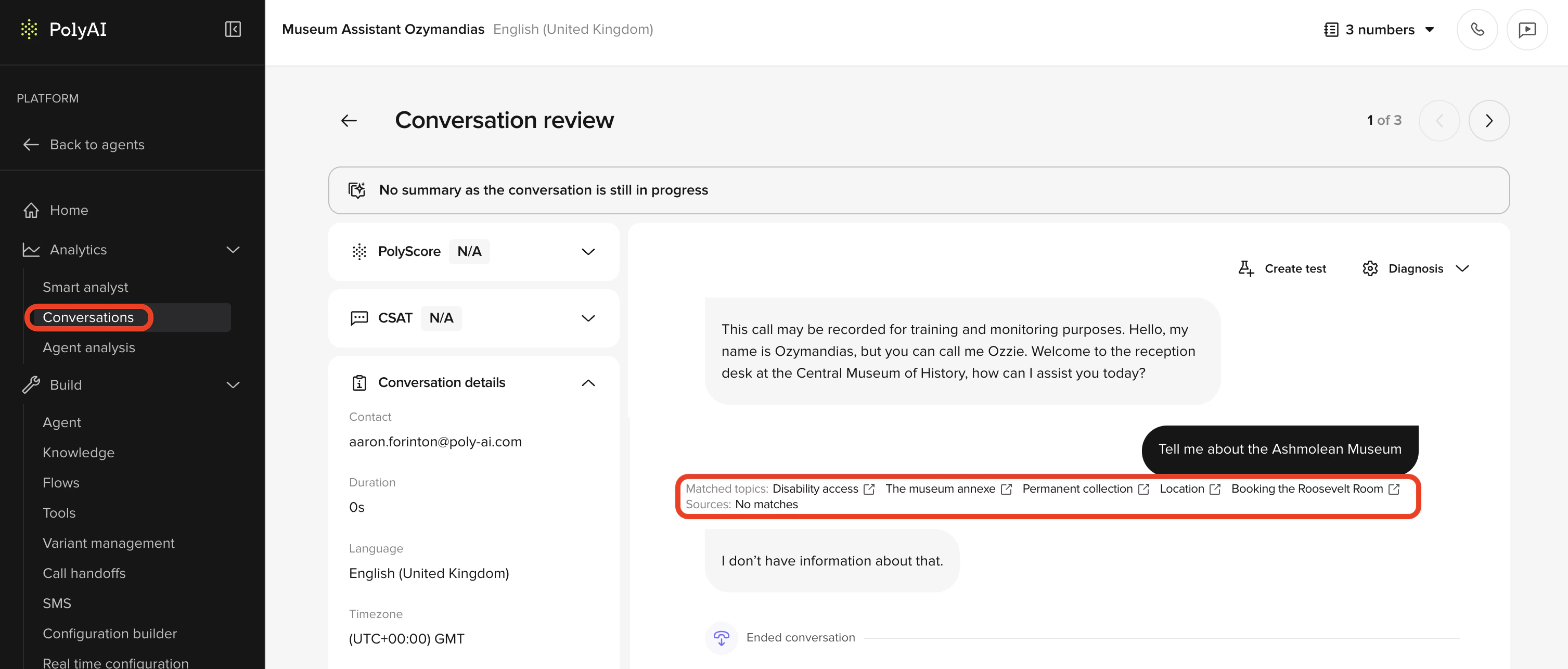Select Conversations in the sidebar
Screen dimensions: 1568x669
click(88, 317)
